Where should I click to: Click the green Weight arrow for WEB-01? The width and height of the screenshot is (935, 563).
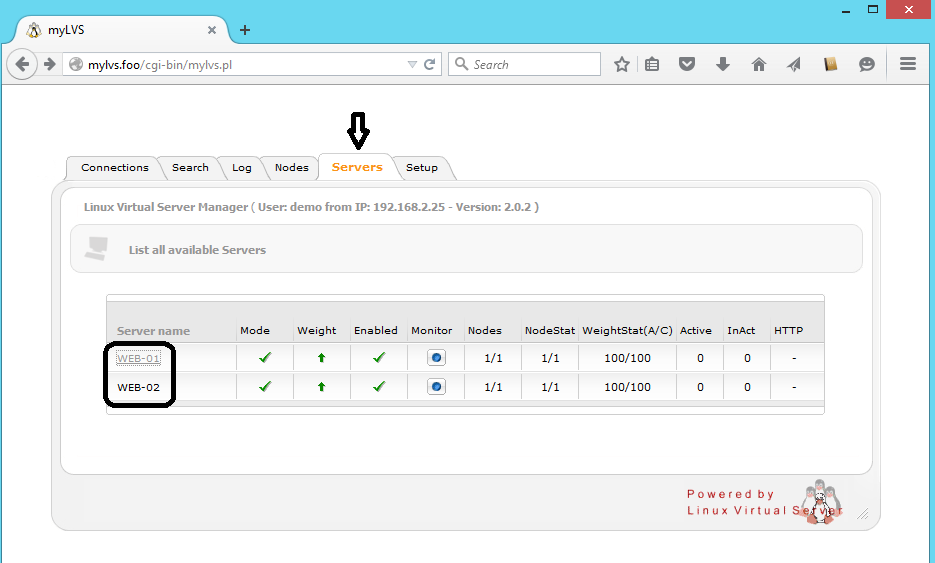[321, 358]
